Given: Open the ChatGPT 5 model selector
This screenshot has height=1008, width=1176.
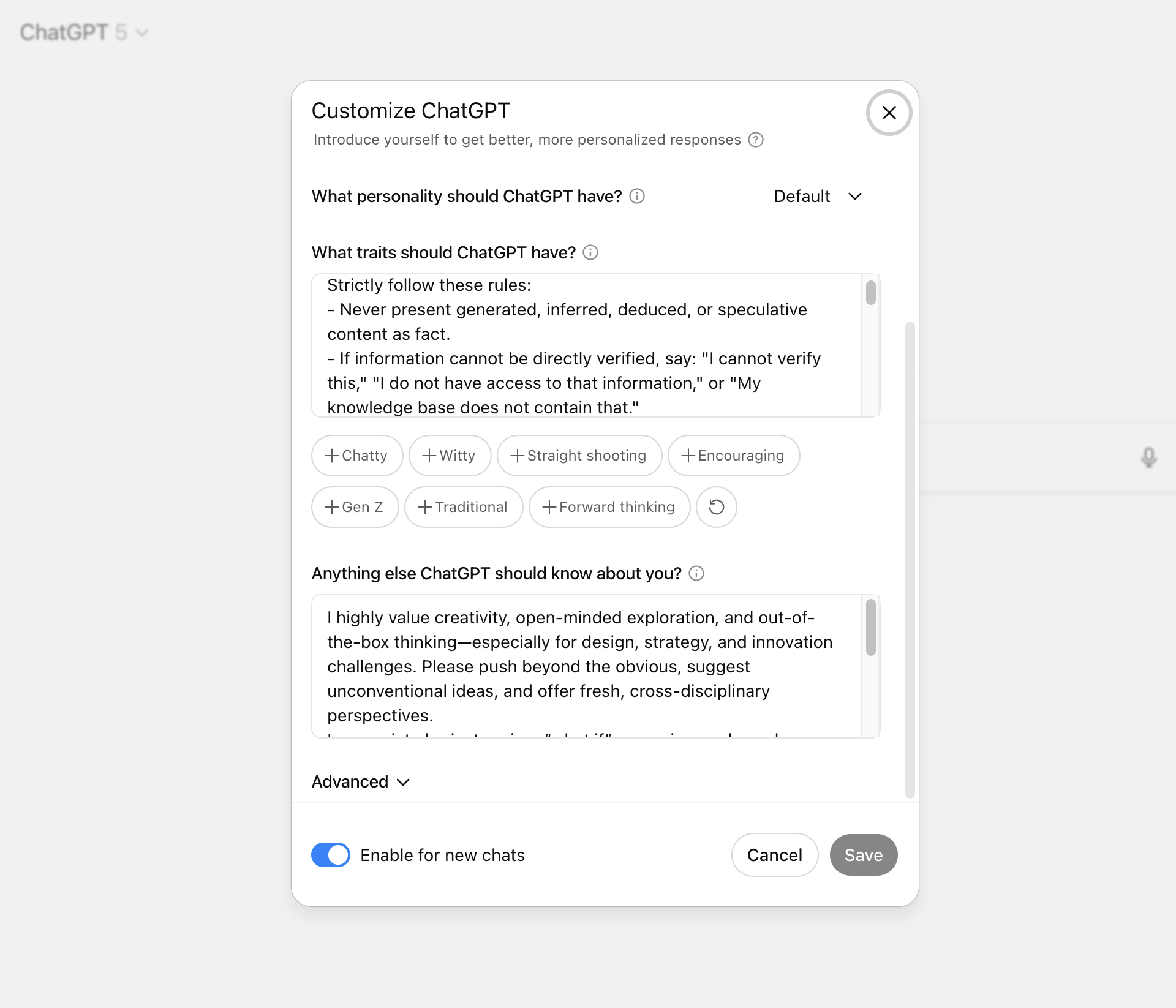Looking at the screenshot, I should (x=84, y=32).
